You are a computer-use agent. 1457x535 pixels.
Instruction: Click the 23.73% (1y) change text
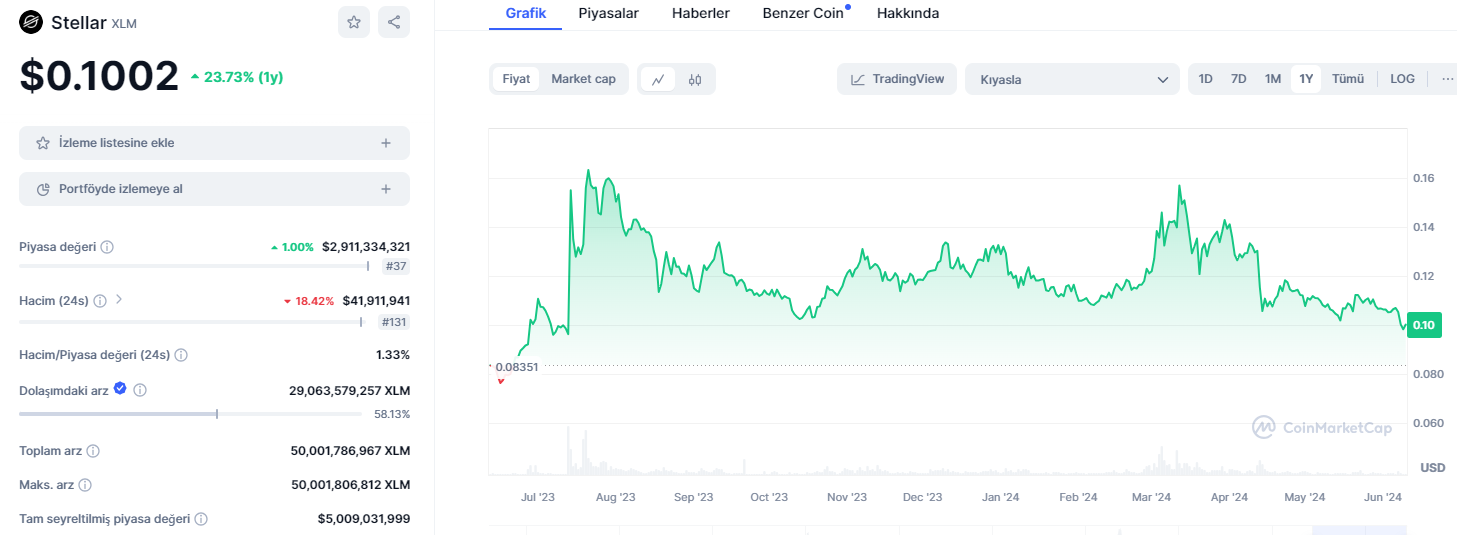pos(236,77)
